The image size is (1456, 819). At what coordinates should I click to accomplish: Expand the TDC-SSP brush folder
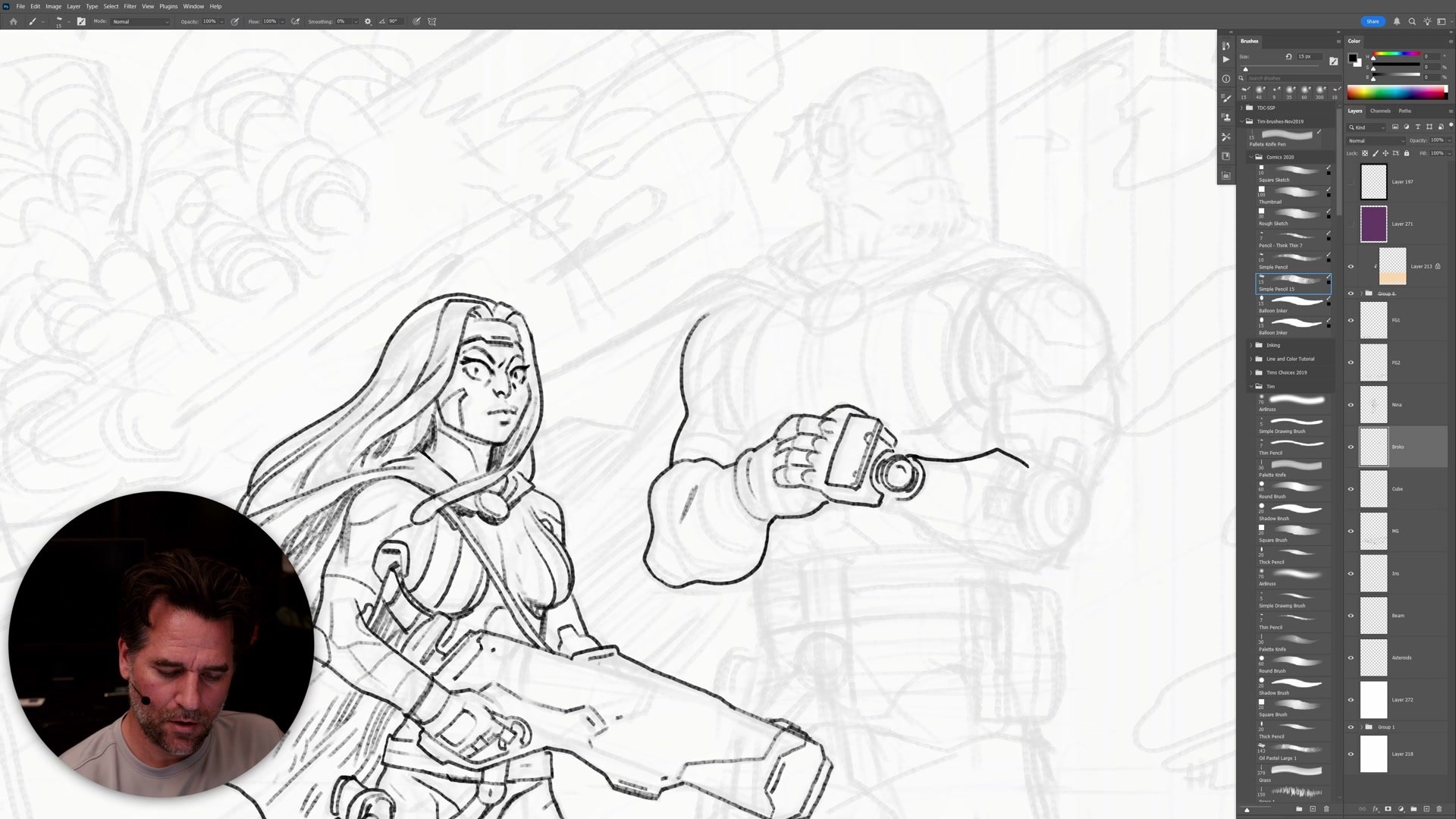coord(1242,108)
